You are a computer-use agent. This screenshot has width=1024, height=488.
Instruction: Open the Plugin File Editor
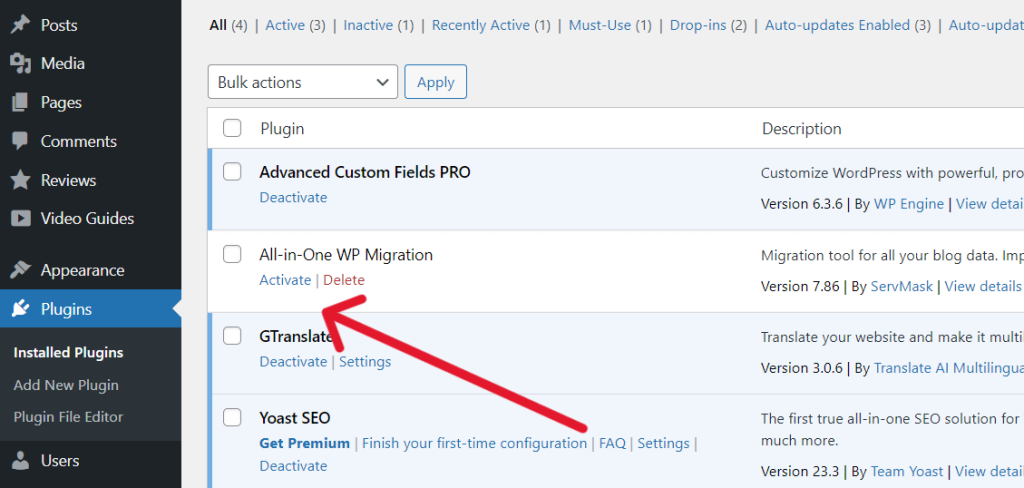(68, 417)
